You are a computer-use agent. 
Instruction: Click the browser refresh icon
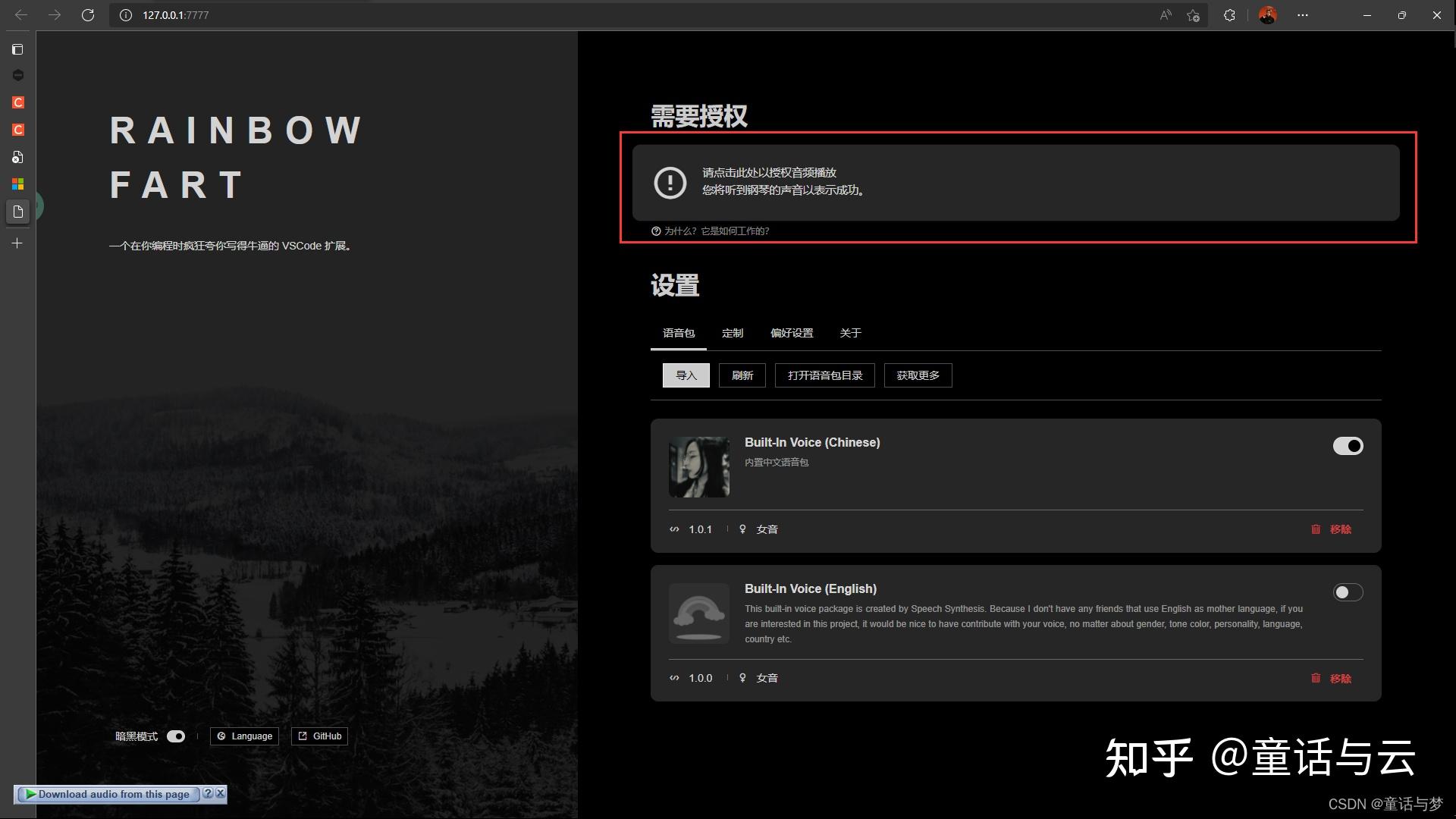(x=88, y=15)
